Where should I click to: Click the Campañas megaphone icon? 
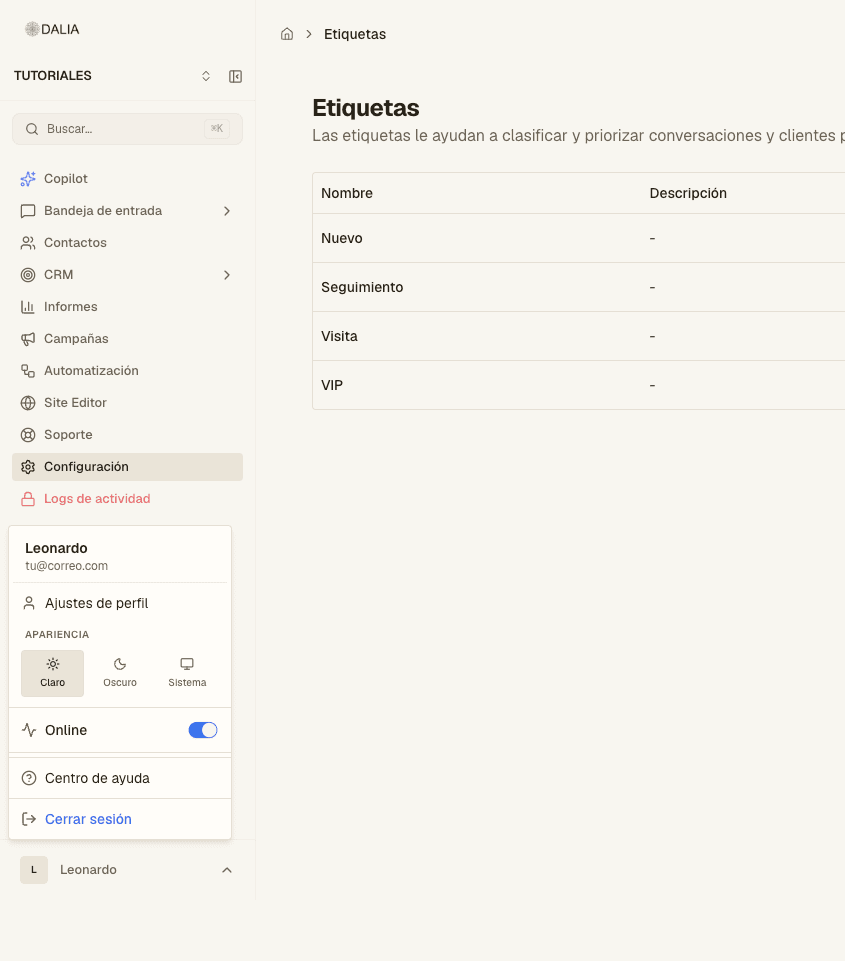click(28, 339)
